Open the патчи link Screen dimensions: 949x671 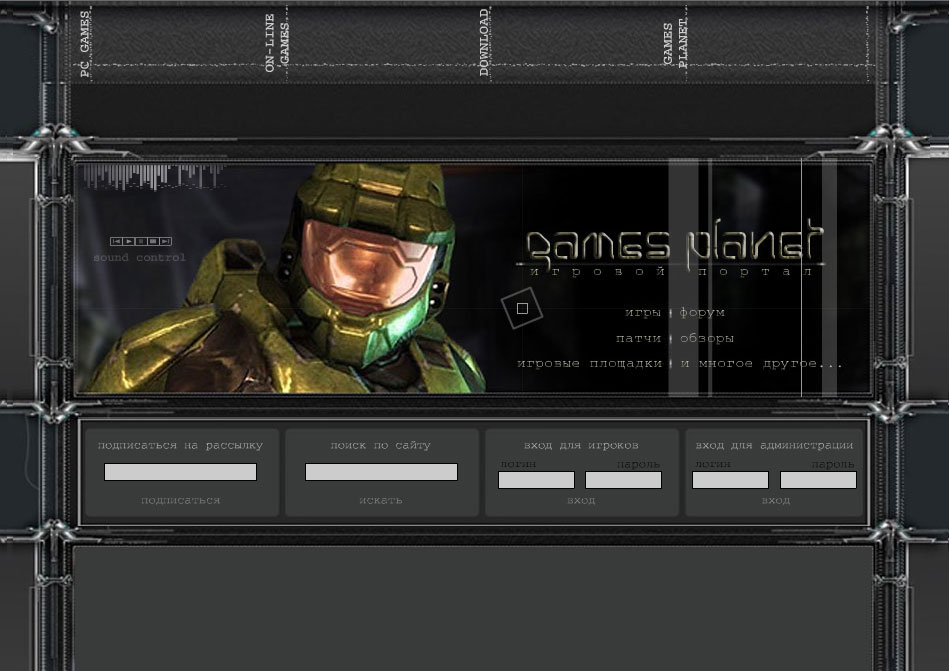pos(638,338)
